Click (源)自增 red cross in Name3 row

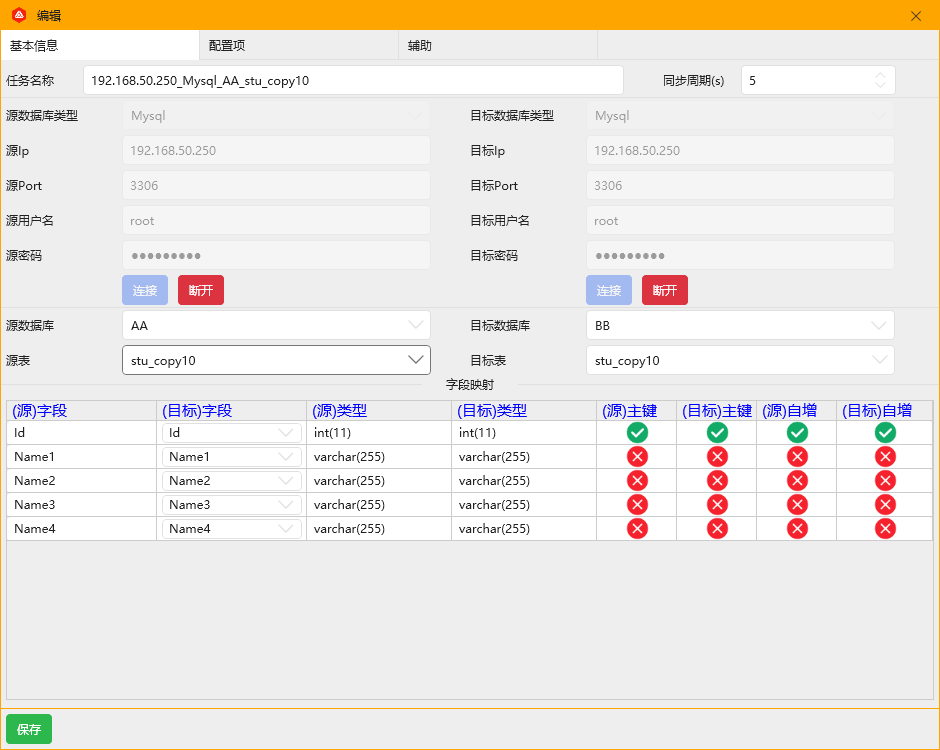pos(797,505)
